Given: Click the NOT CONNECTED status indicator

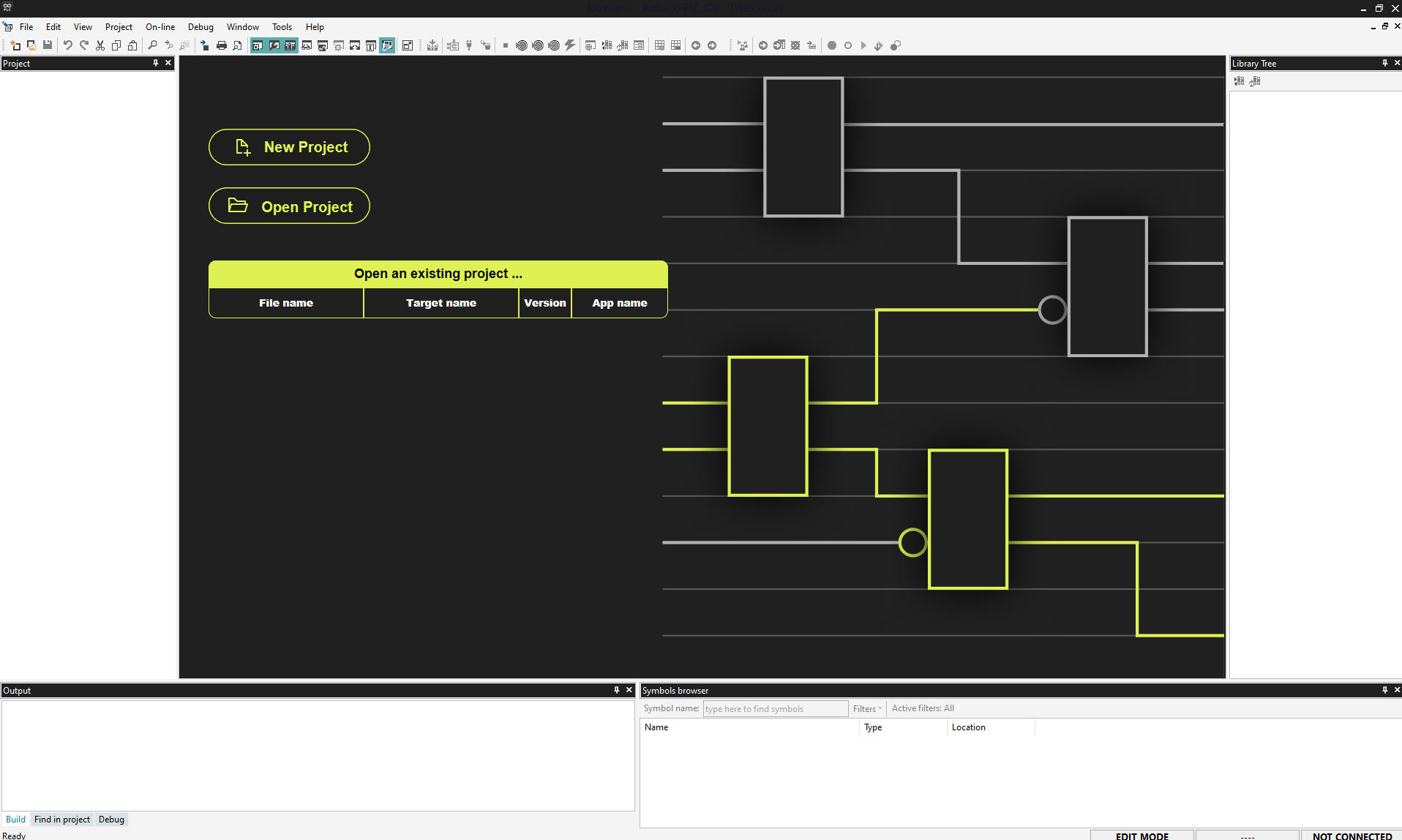Looking at the screenshot, I should click(1352, 836).
